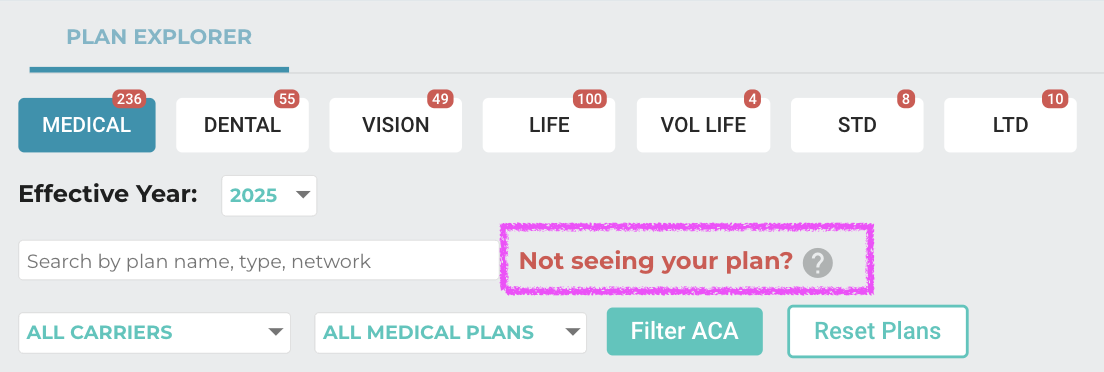Click the question mark help icon
This screenshot has width=1104, height=372.
[817, 263]
